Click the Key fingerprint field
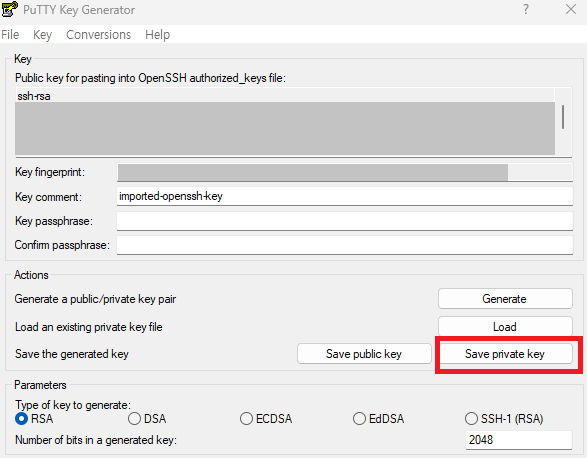 345,172
